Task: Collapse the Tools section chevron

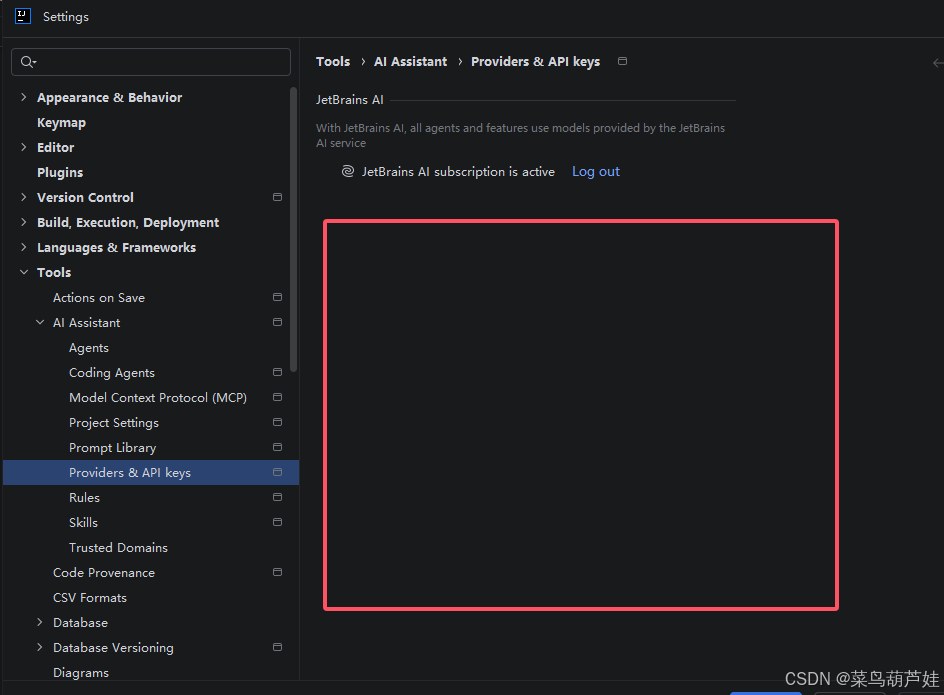Action: (x=23, y=272)
